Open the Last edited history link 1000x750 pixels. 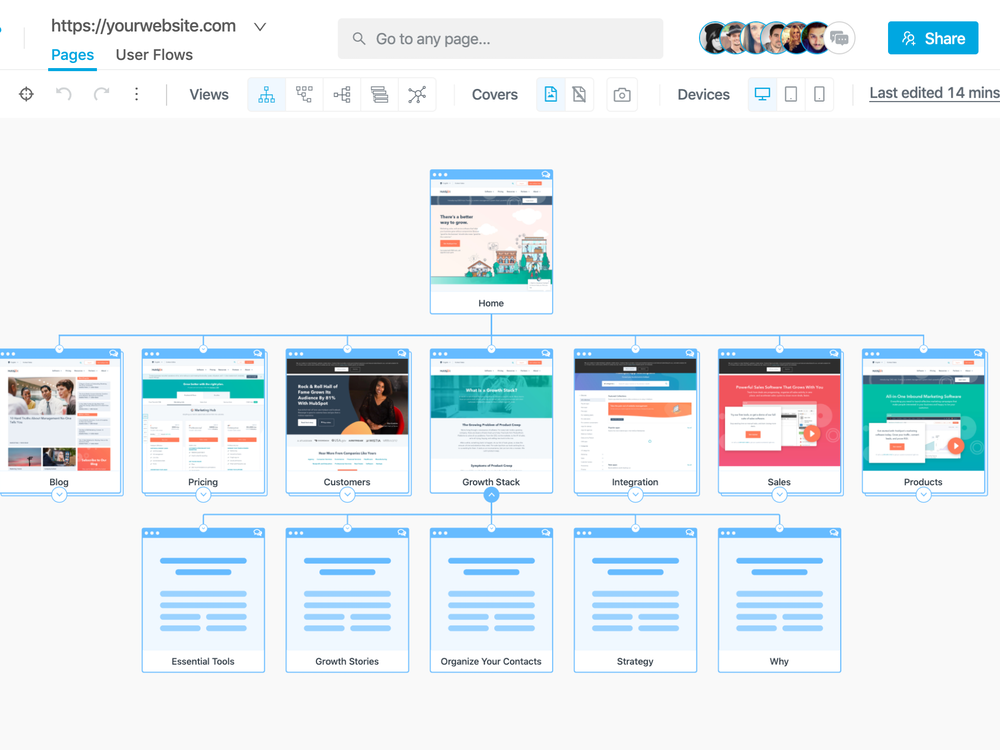pyautogui.click(x=933, y=93)
